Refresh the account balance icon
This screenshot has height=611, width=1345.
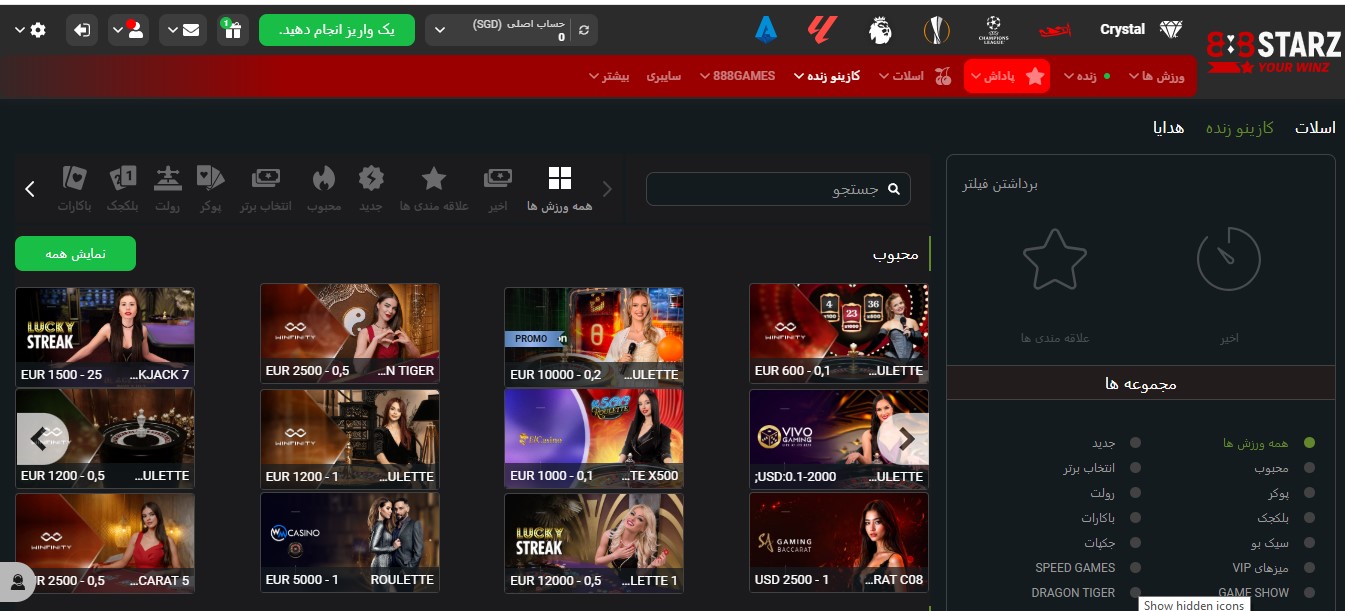(584, 30)
